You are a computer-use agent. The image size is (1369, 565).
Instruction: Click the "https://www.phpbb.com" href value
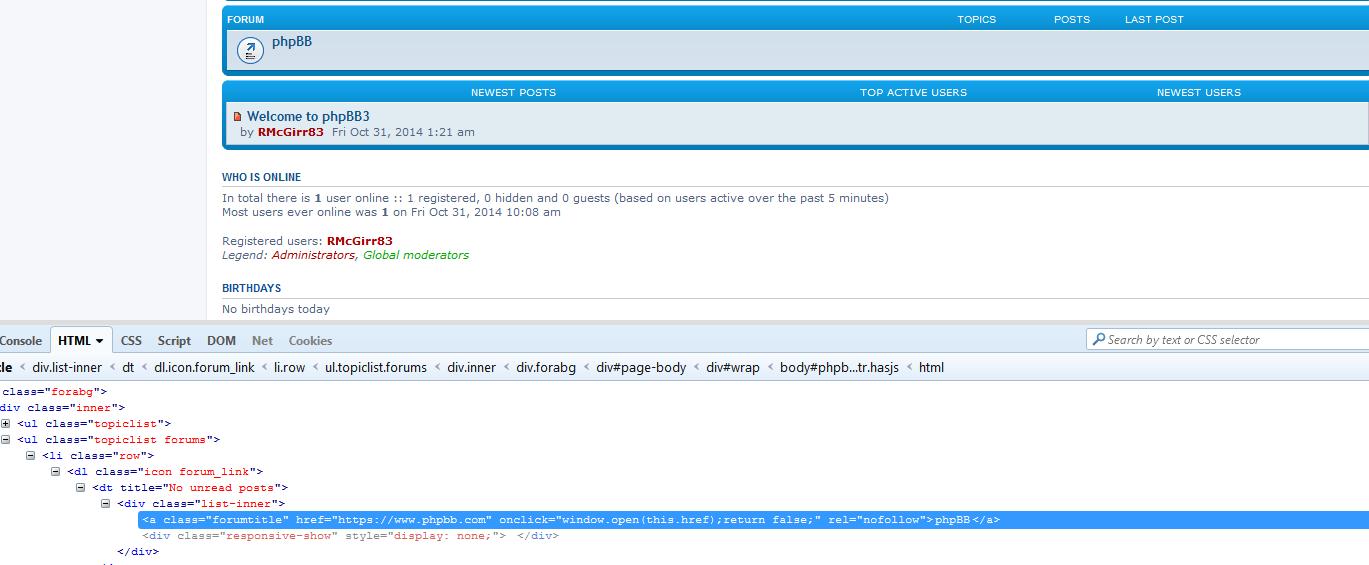(x=411, y=520)
